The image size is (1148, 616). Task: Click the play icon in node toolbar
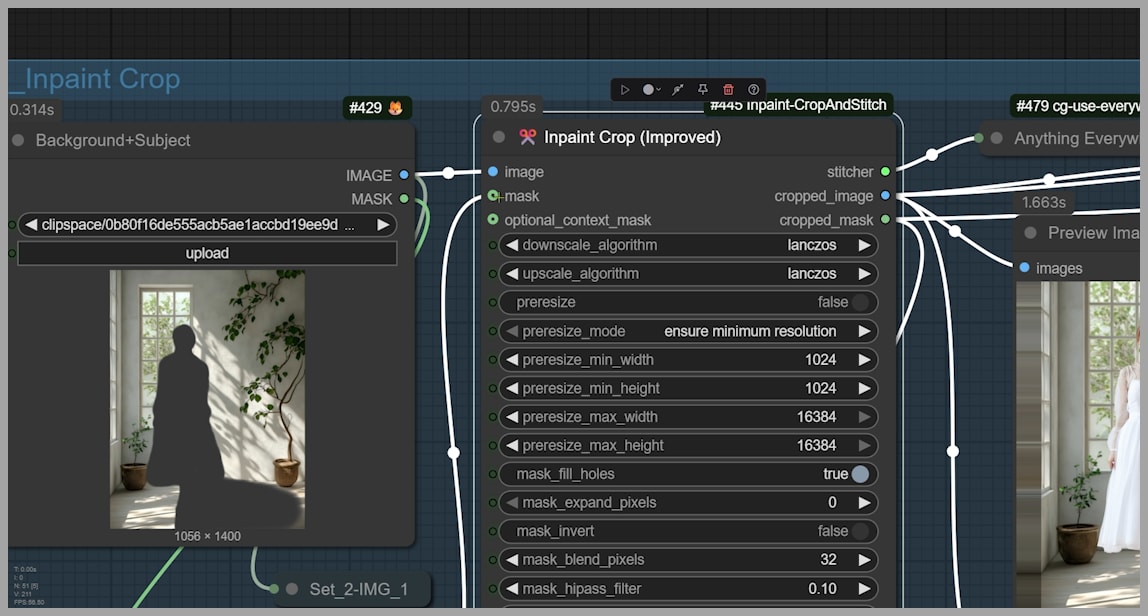[x=625, y=90]
